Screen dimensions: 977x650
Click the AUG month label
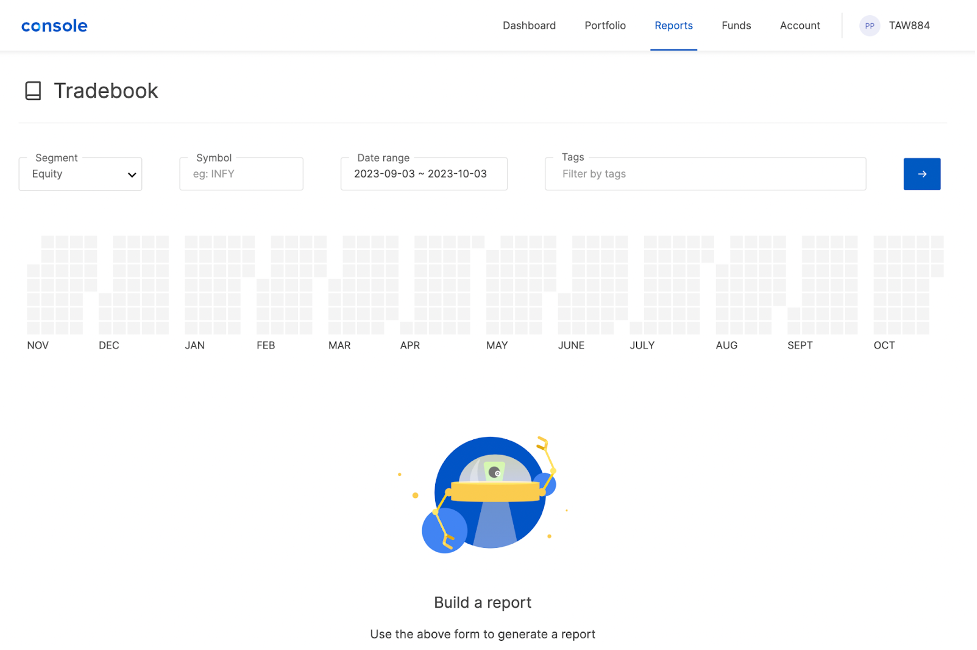727,345
